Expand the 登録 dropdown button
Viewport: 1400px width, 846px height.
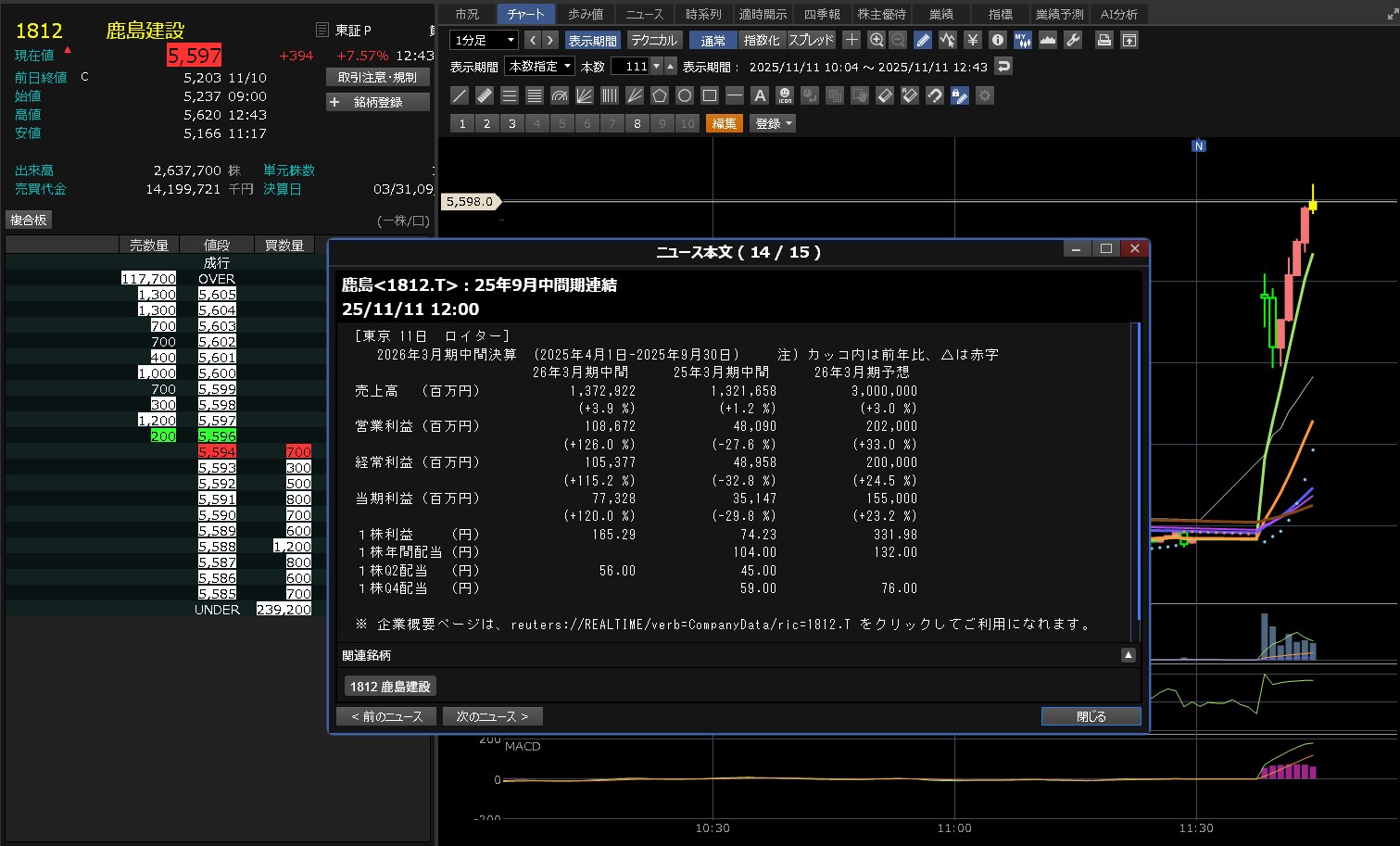tap(774, 123)
